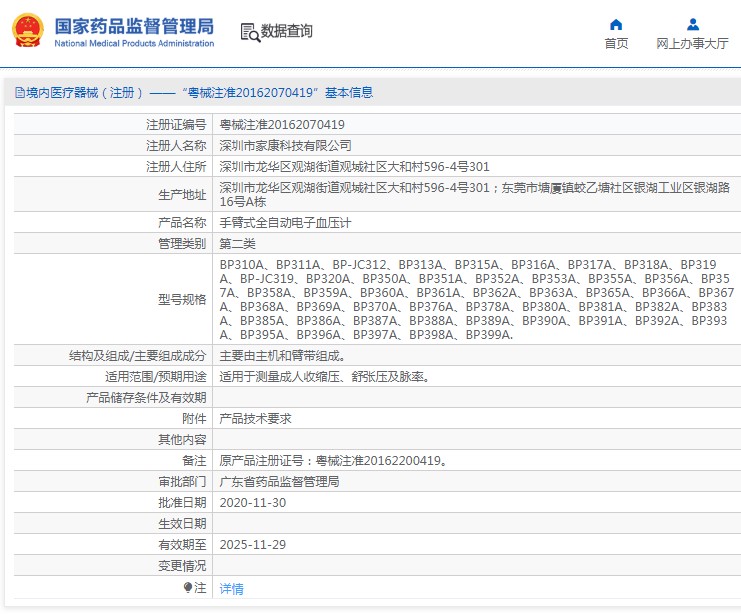Screen dimensions: 741x615
Task: Click the 管理类别 row label
Action: [x=182, y=244]
